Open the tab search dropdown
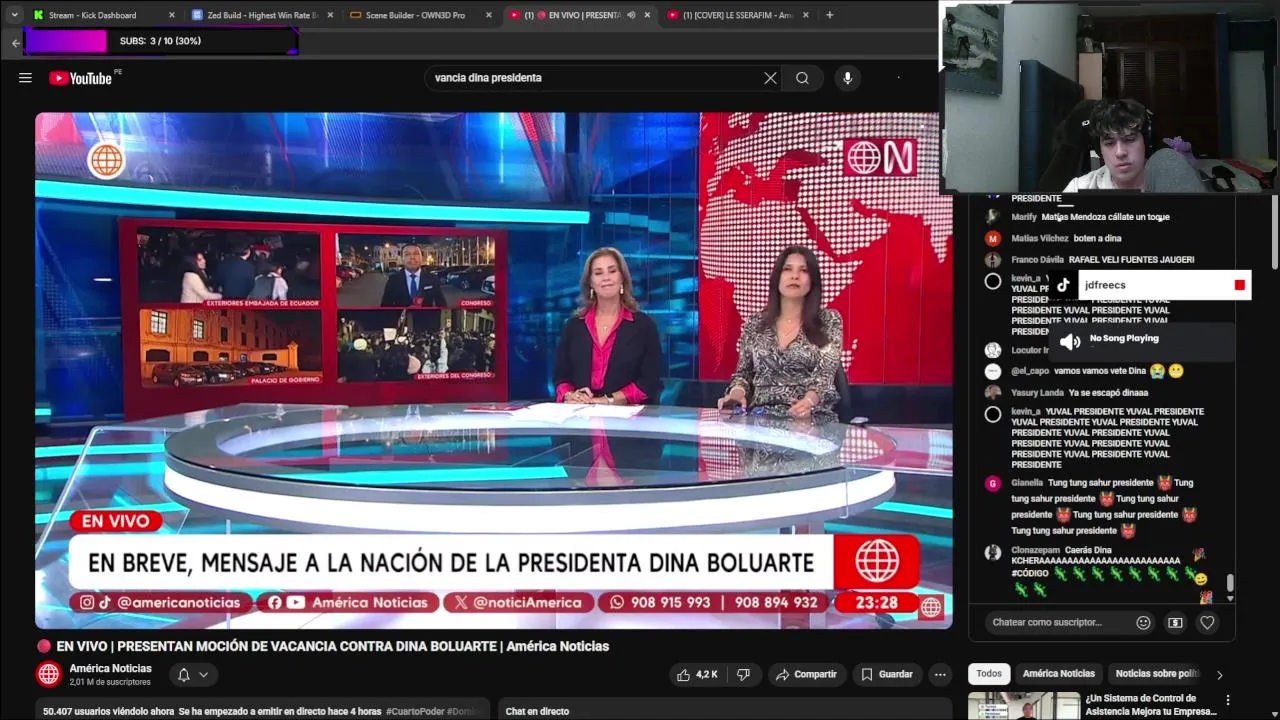1280x720 pixels. [14, 15]
